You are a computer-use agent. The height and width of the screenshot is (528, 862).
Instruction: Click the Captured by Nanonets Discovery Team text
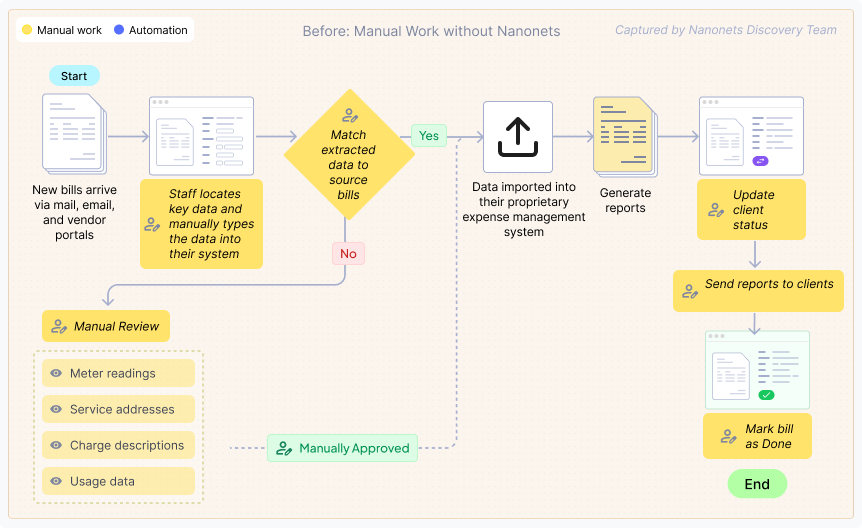tap(726, 30)
